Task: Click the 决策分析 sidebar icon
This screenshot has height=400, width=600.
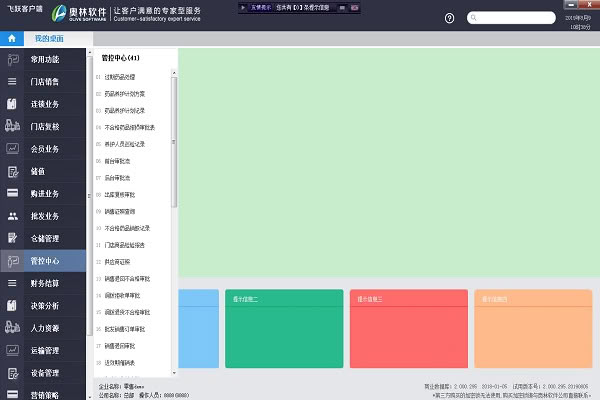Action: [x=13, y=305]
